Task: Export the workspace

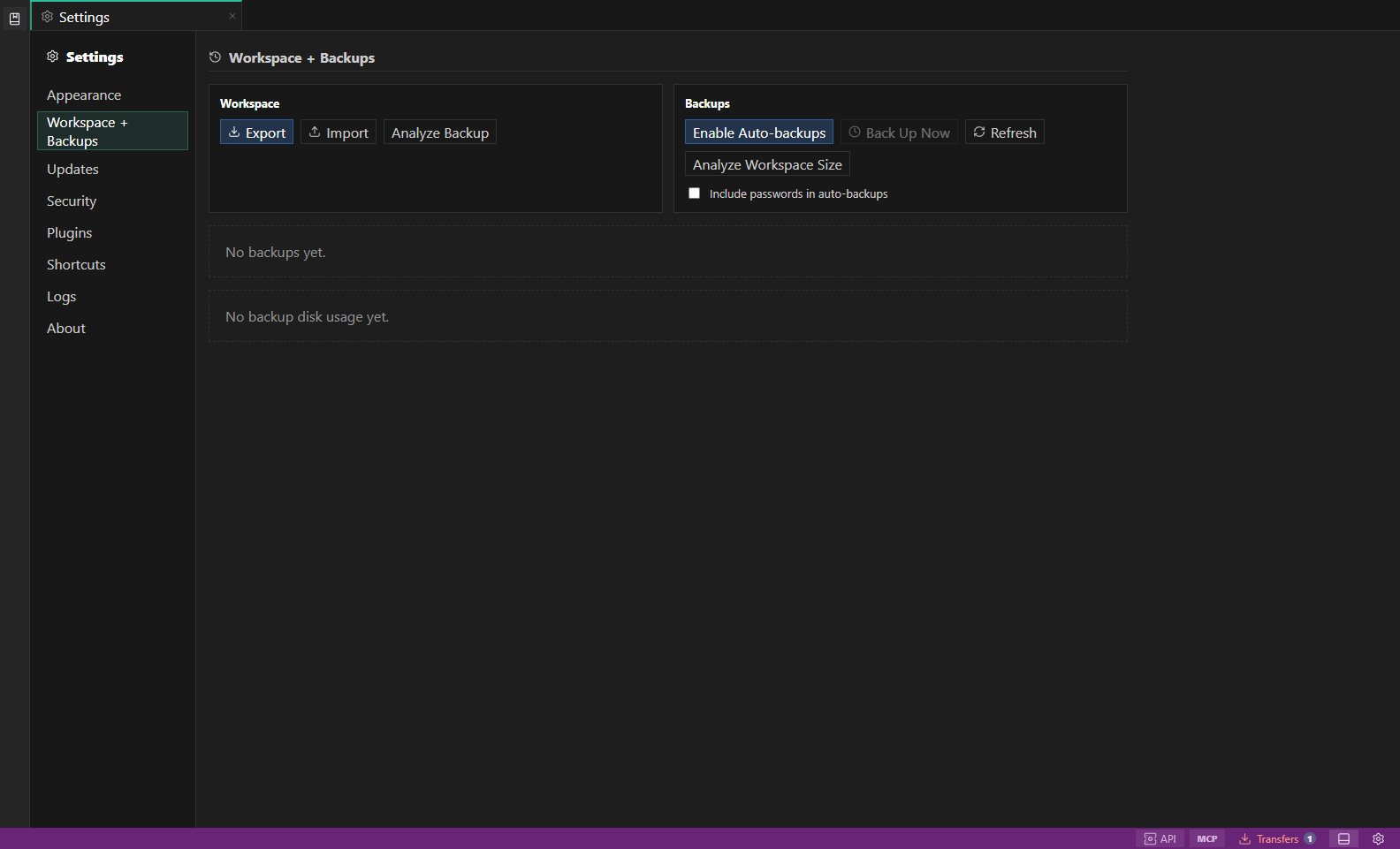Action: (256, 133)
